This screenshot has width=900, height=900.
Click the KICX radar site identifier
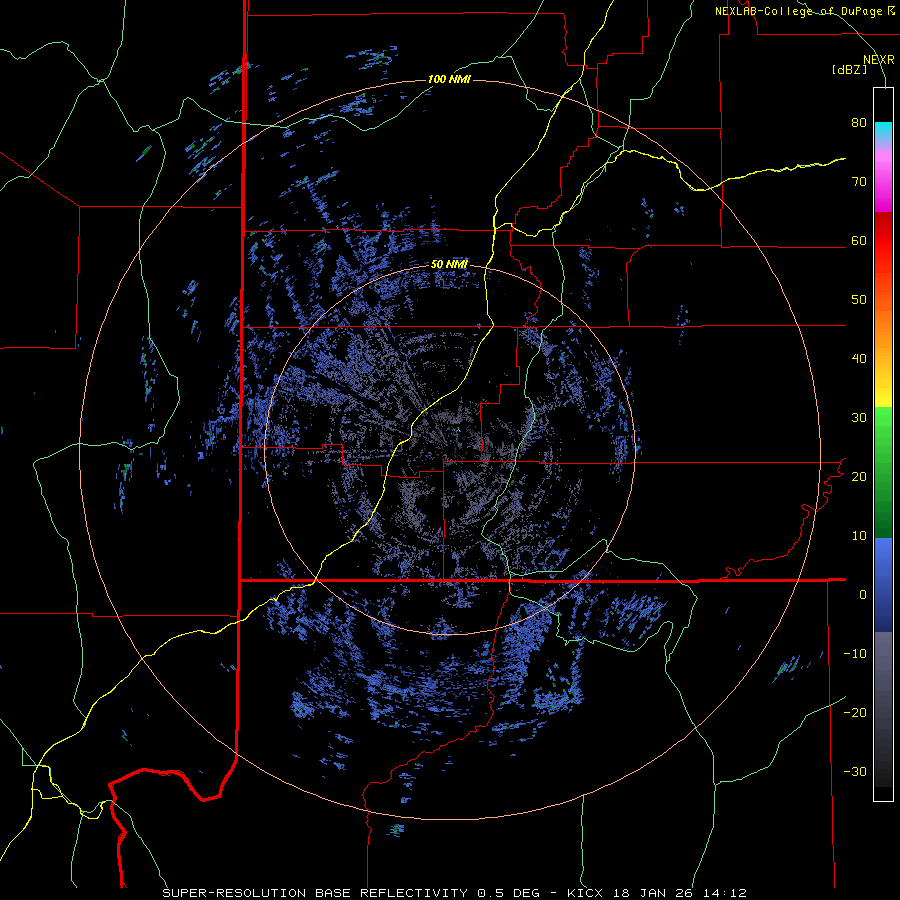(585, 893)
